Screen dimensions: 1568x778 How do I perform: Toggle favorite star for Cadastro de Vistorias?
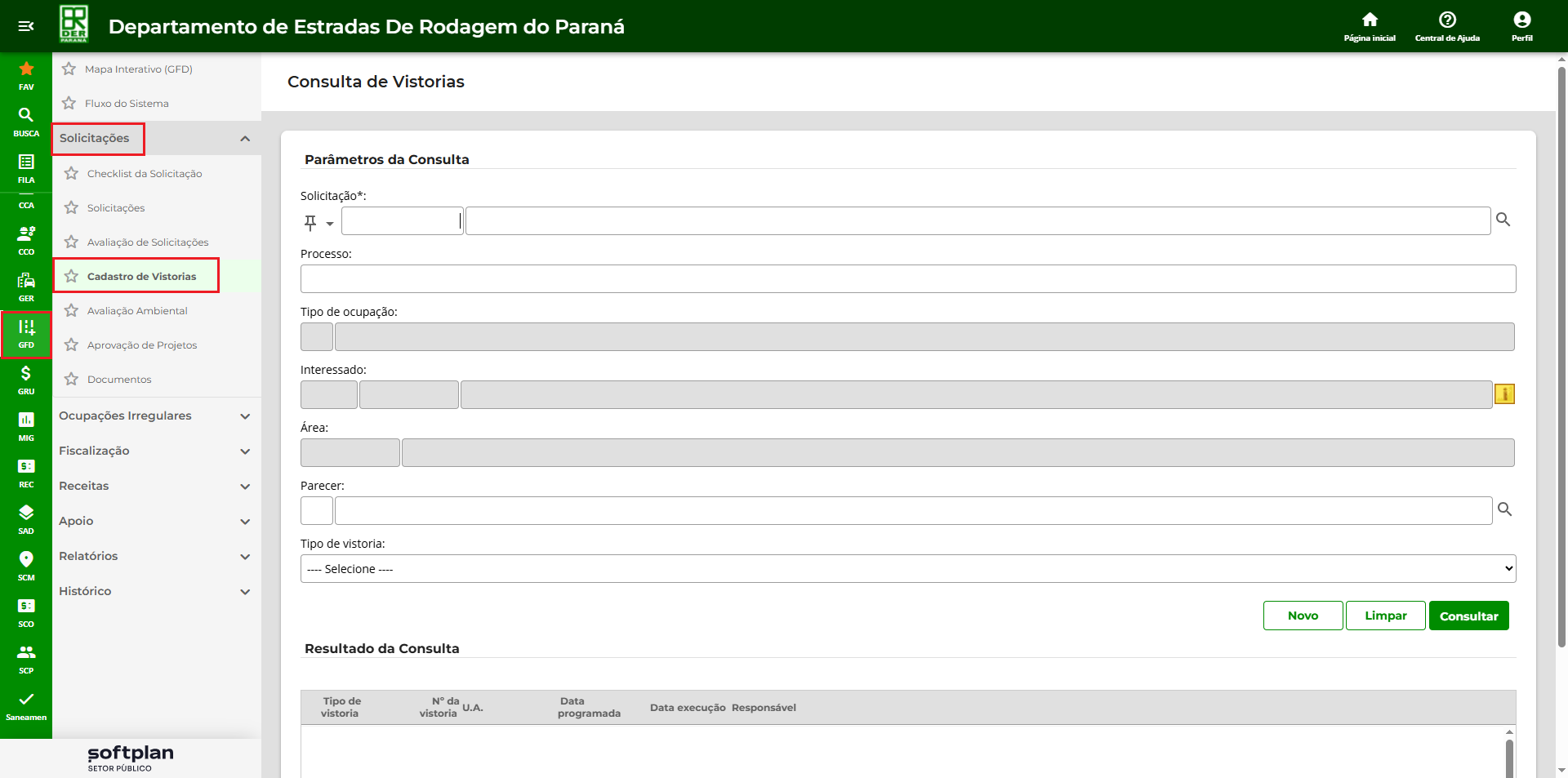click(x=72, y=277)
